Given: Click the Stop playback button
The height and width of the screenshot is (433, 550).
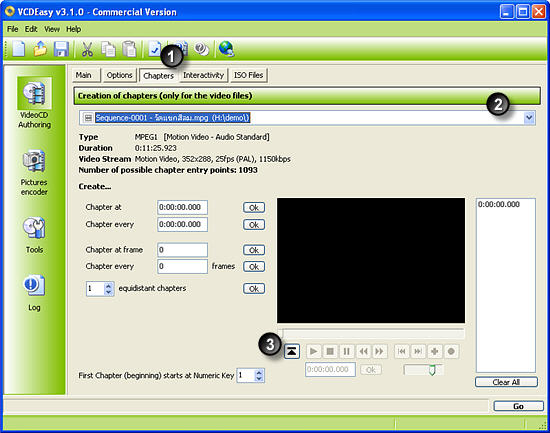Looking at the screenshot, I should point(330,351).
